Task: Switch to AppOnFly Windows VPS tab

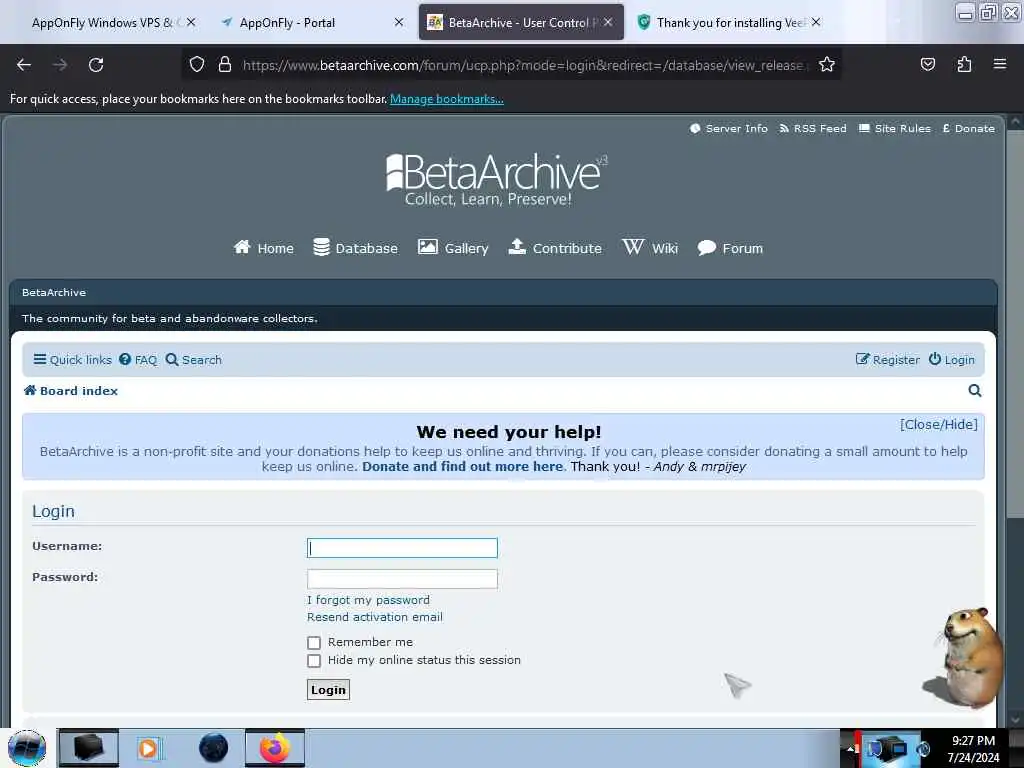Action: tap(104, 23)
